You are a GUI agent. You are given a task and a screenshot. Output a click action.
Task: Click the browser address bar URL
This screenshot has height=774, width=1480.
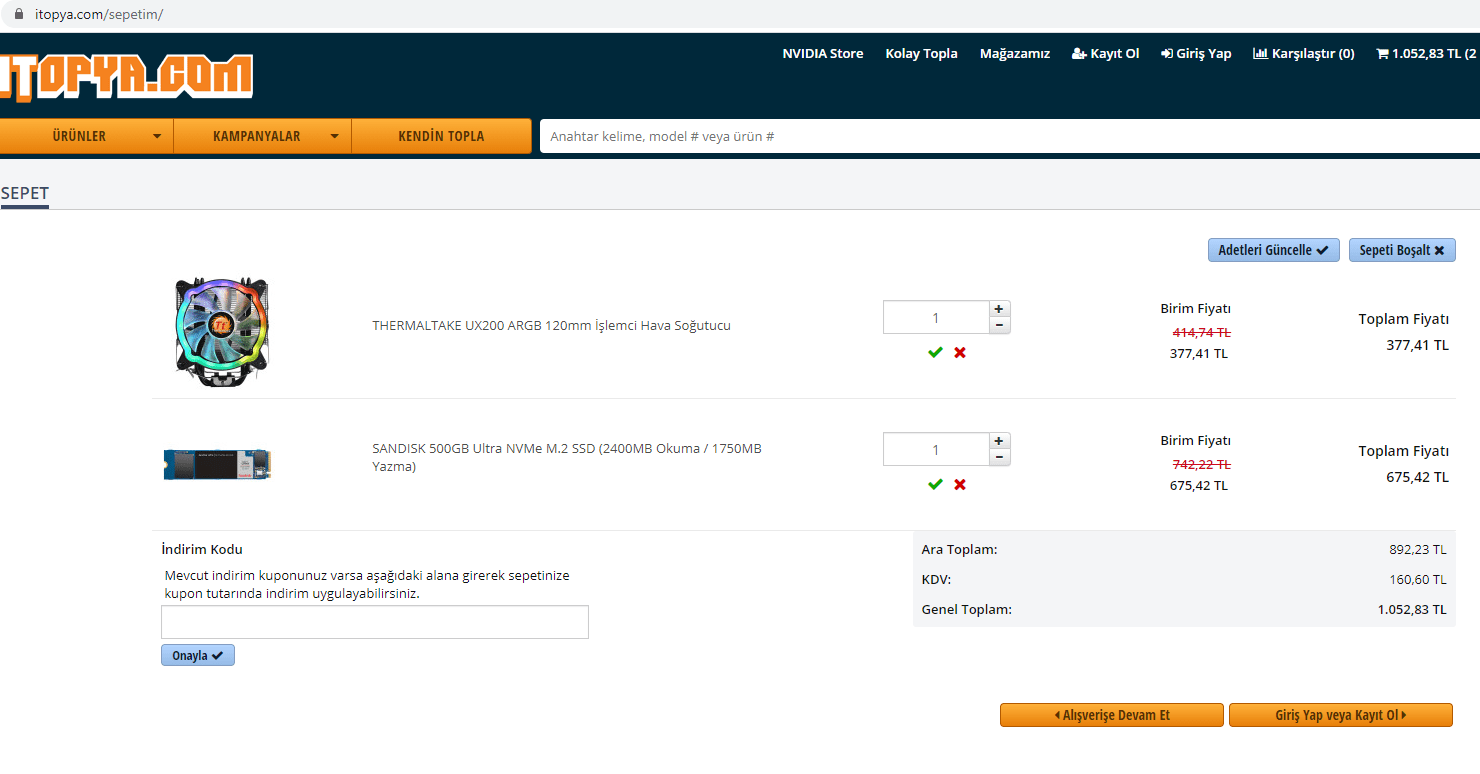click(98, 14)
